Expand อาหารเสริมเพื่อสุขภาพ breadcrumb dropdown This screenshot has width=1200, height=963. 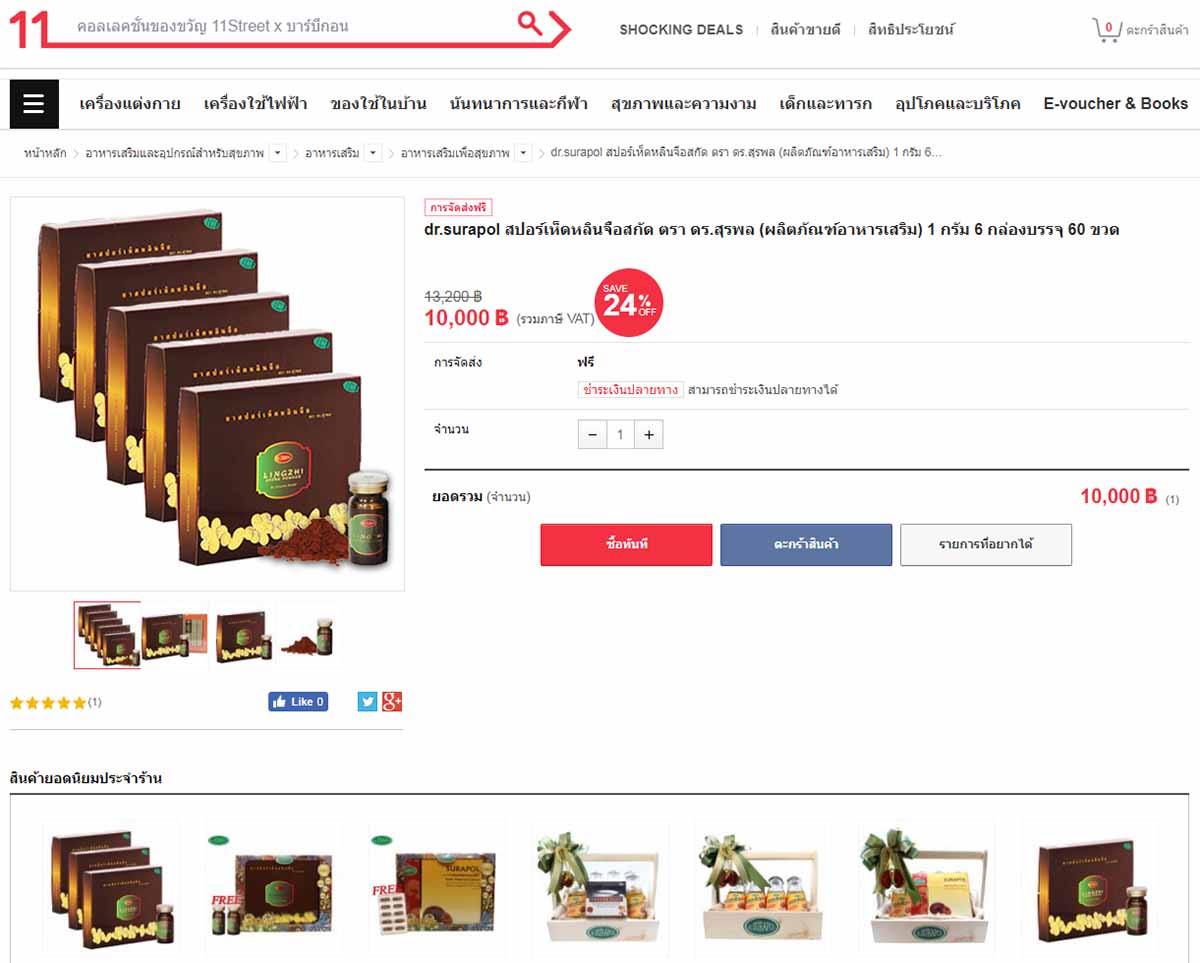[x=523, y=153]
